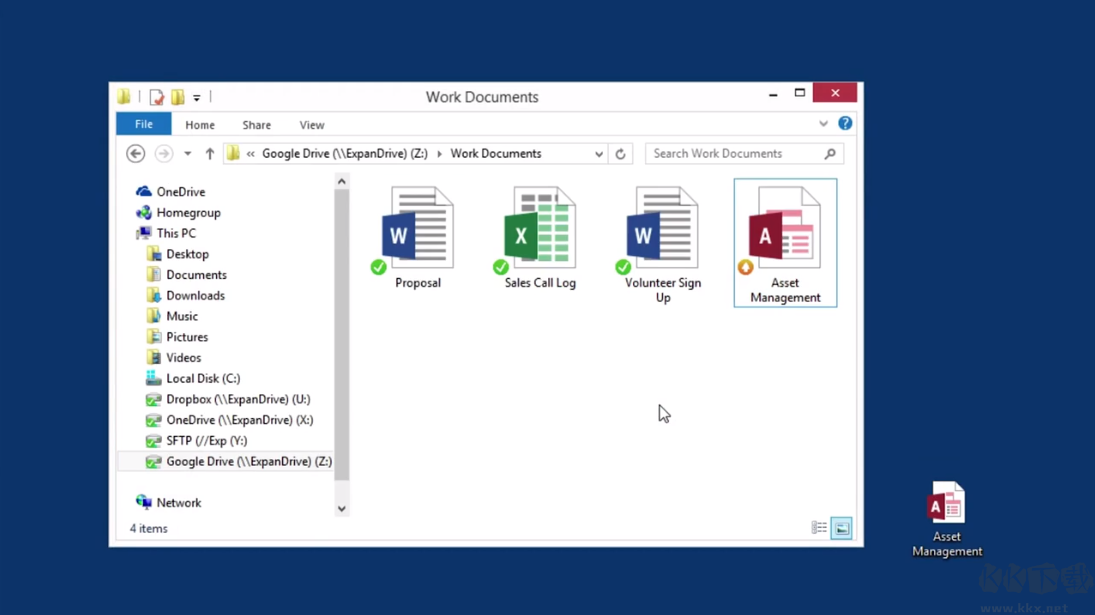The image size is (1095, 615).
Task: Open the File ribbon tab
Action: [x=144, y=124]
